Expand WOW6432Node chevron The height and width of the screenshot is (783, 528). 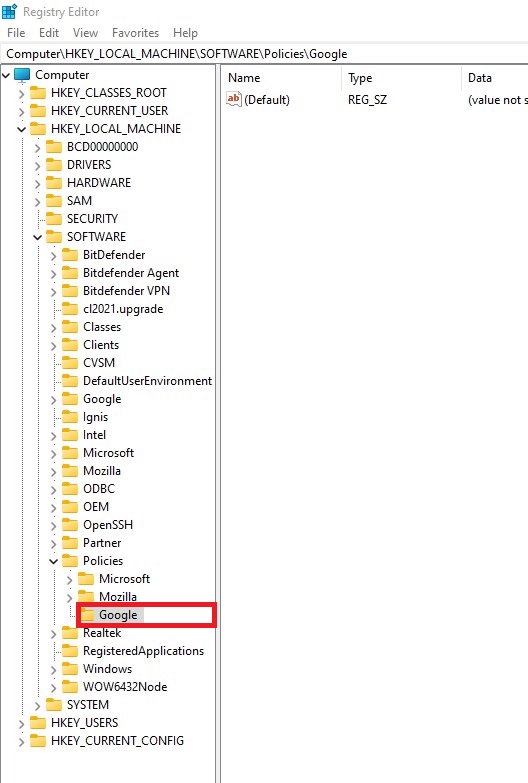point(53,687)
